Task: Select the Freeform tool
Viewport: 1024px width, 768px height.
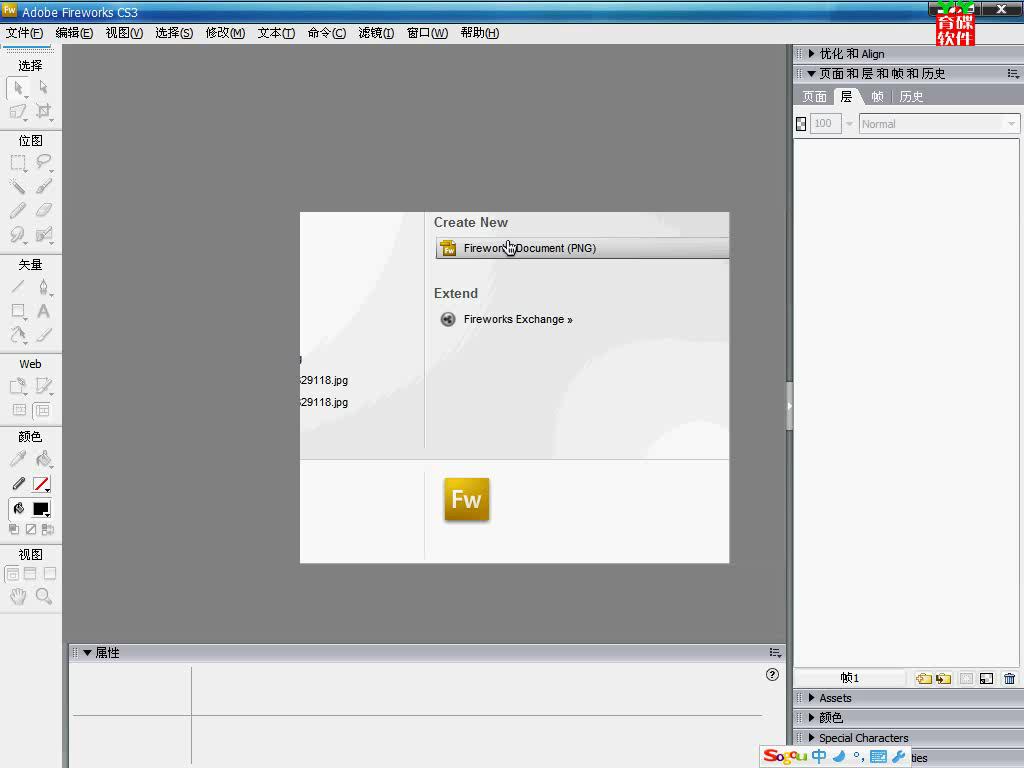Action: (18, 335)
